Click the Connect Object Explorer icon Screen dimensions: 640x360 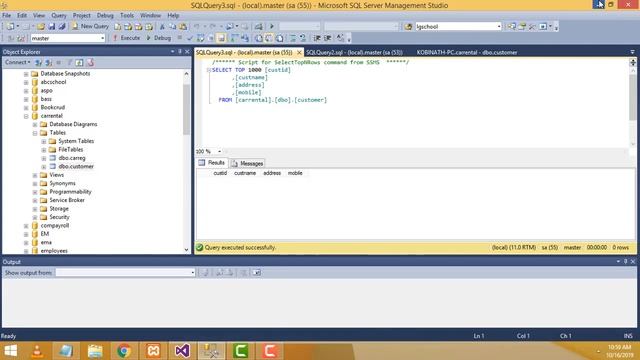[38, 62]
